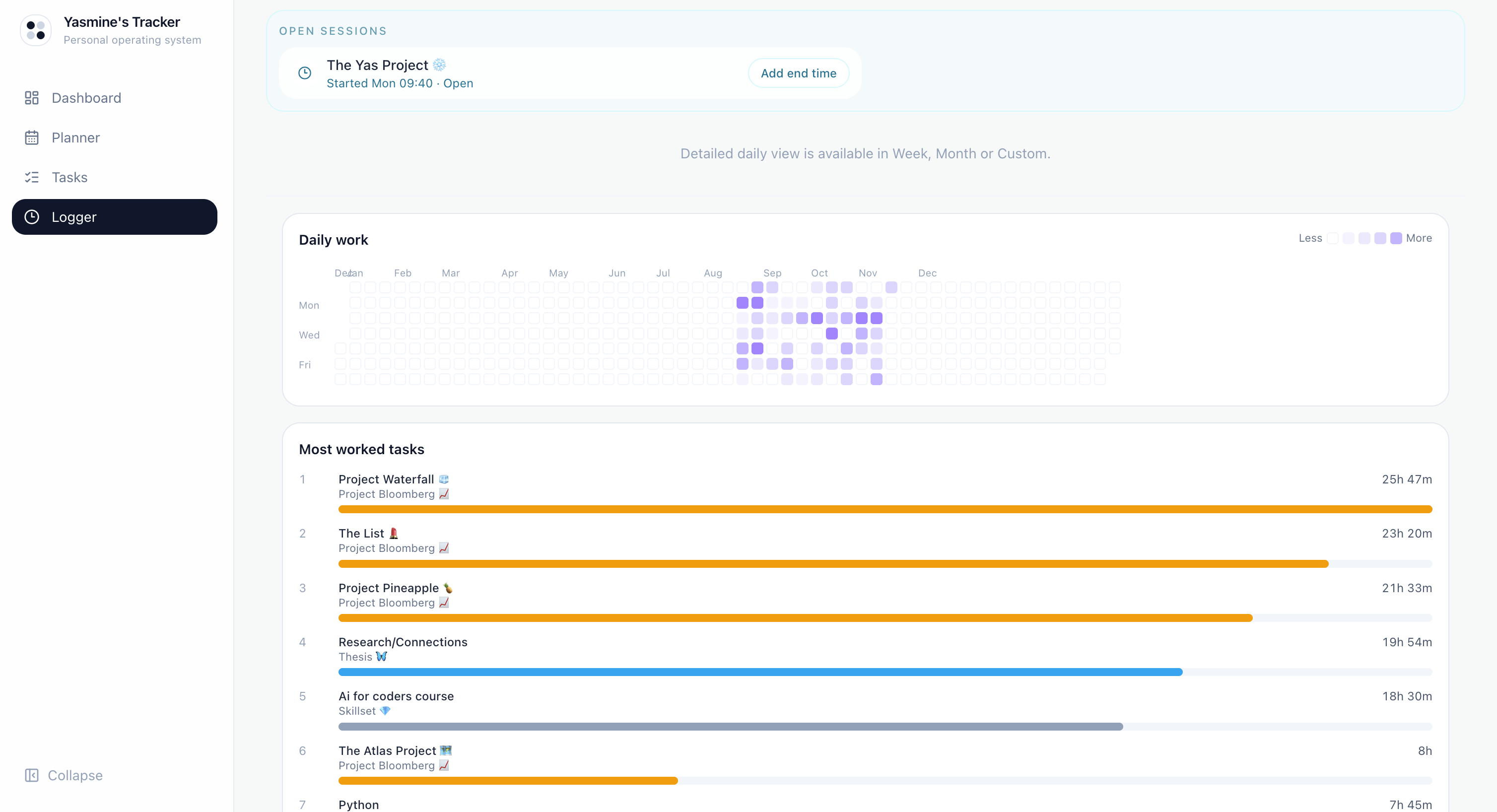Click the Started Mon 09:40 · Open status

tap(400, 83)
